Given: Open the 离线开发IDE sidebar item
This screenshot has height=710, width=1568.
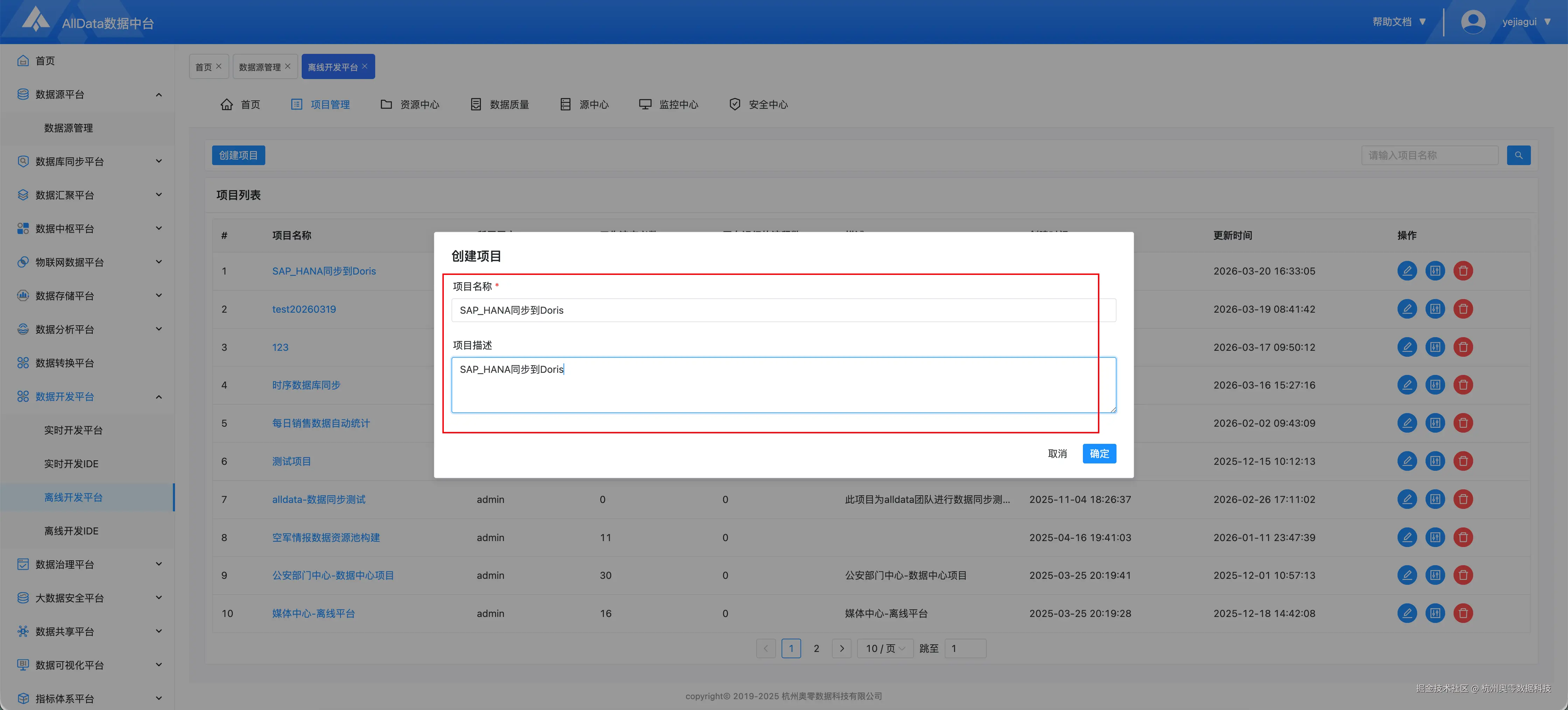Looking at the screenshot, I should [71, 531].
